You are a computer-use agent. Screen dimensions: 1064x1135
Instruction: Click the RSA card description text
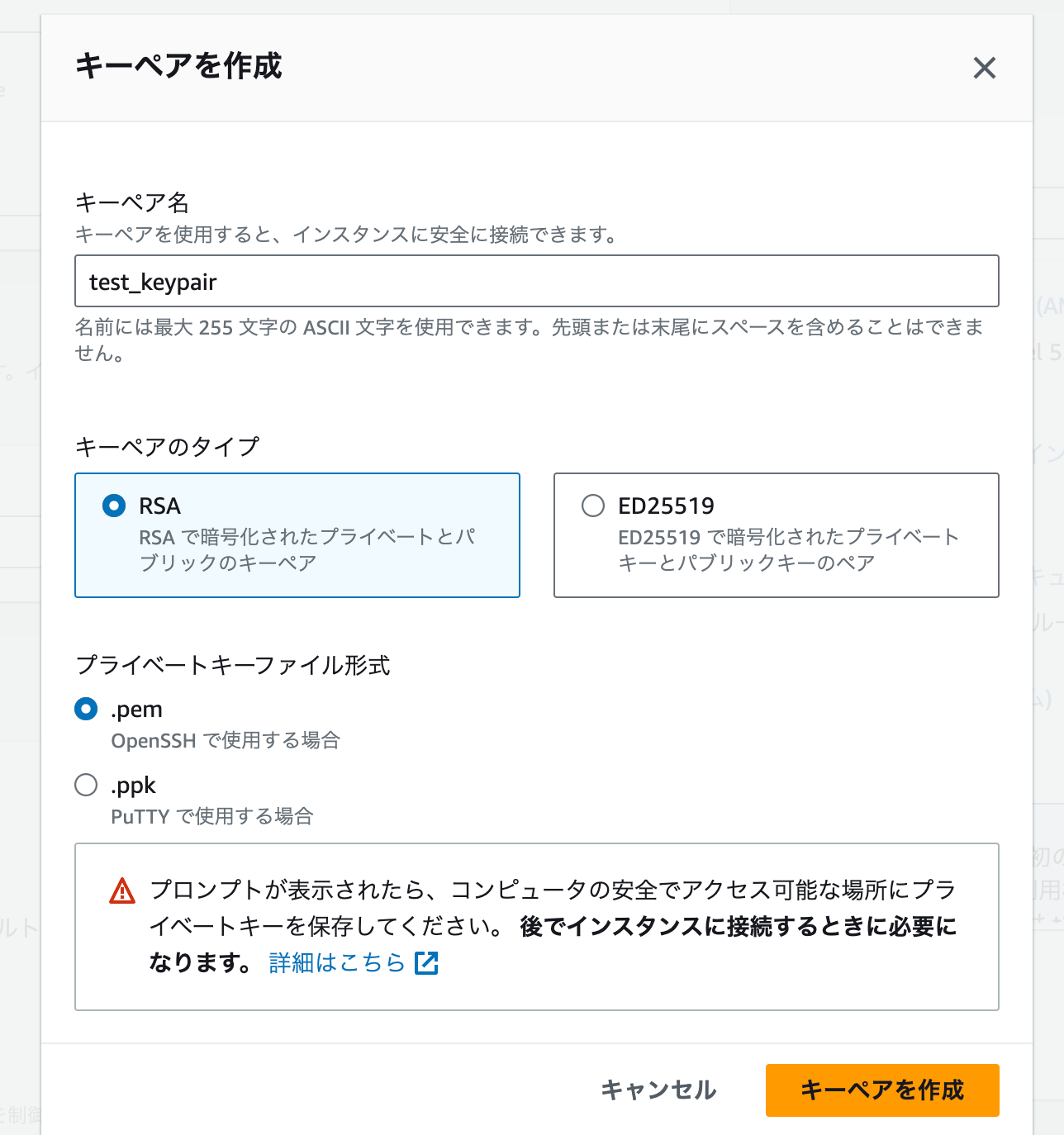(307, 550)
